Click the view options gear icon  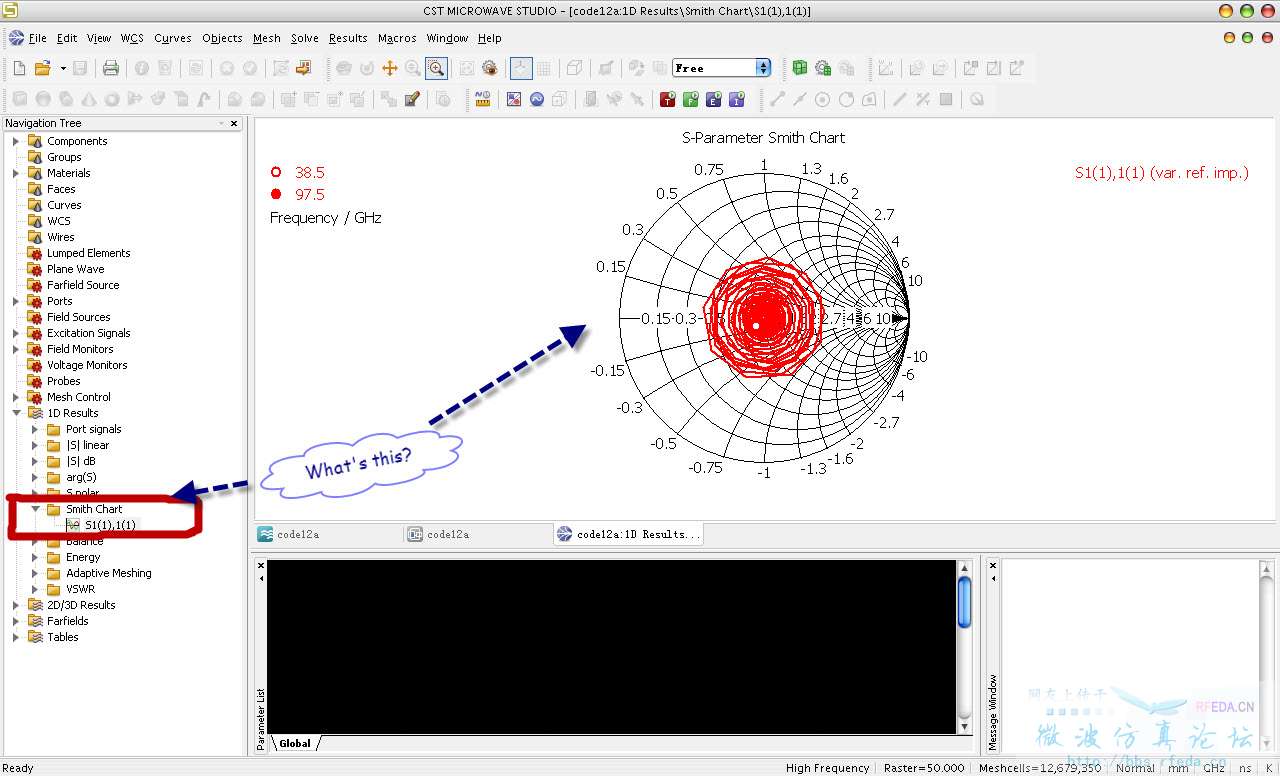click(489, 68)
